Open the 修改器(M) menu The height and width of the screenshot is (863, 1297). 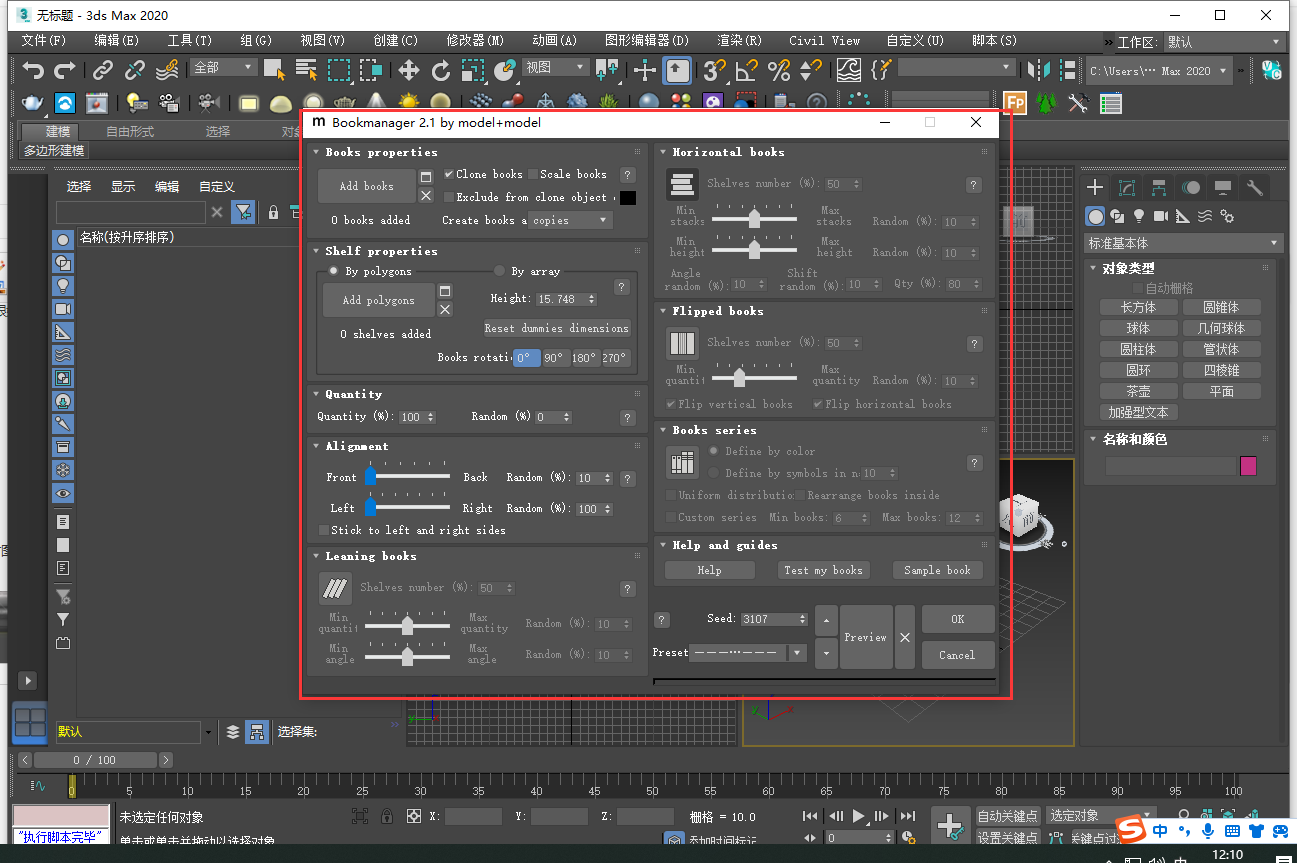474,41
